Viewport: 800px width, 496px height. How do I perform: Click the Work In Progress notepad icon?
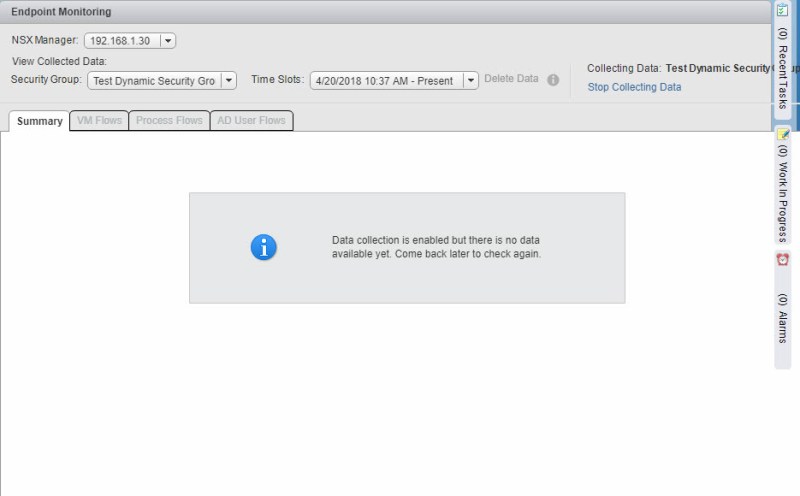pyautogui.click(x=783, y=134)
